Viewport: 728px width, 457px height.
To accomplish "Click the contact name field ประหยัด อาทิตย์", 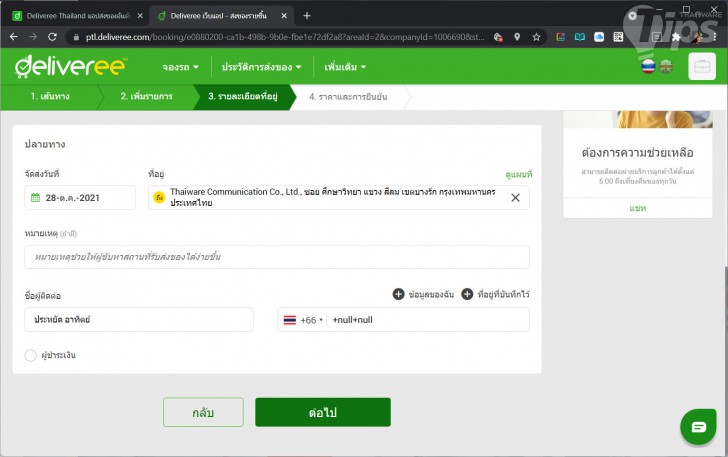I will pos(139,320).
